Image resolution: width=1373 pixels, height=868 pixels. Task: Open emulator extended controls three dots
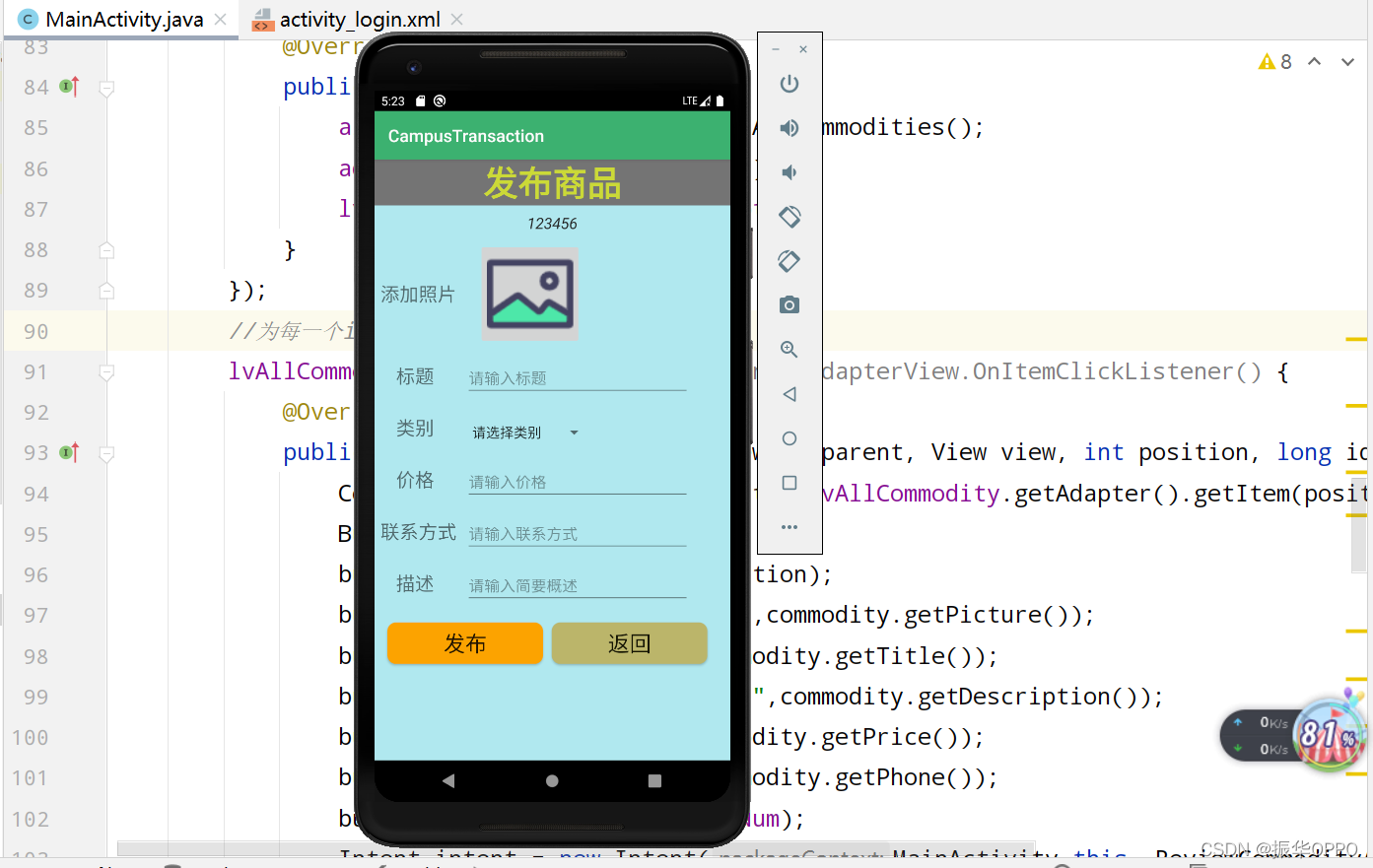tap(789, 527)
